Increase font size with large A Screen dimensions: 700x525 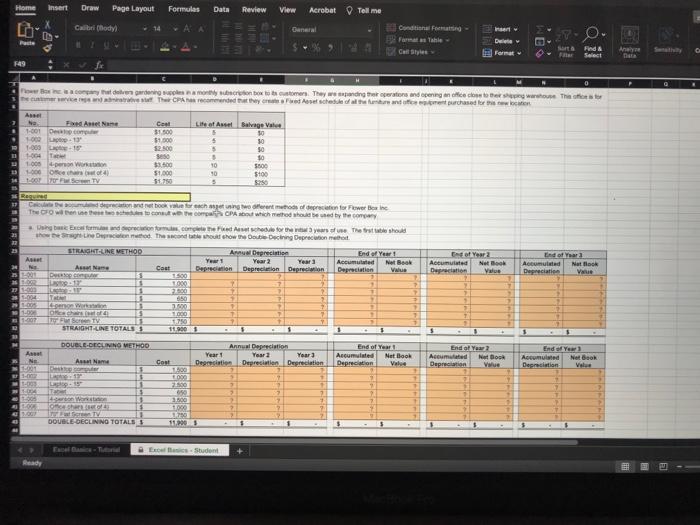(187, 29)
